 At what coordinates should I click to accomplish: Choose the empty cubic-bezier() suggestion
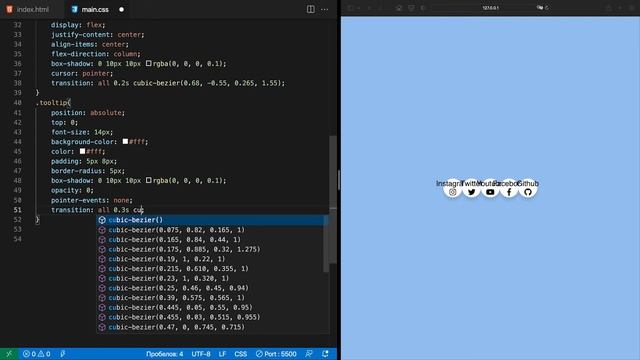pos(212,220)
